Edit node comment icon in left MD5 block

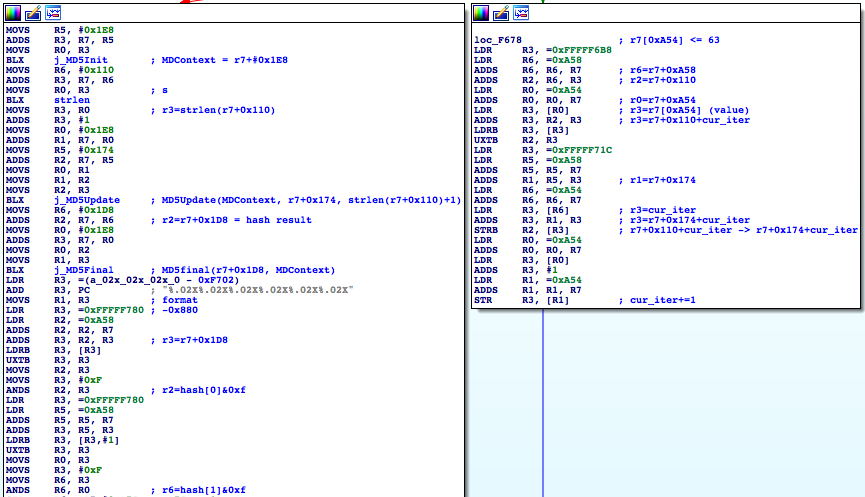point(33,13)
